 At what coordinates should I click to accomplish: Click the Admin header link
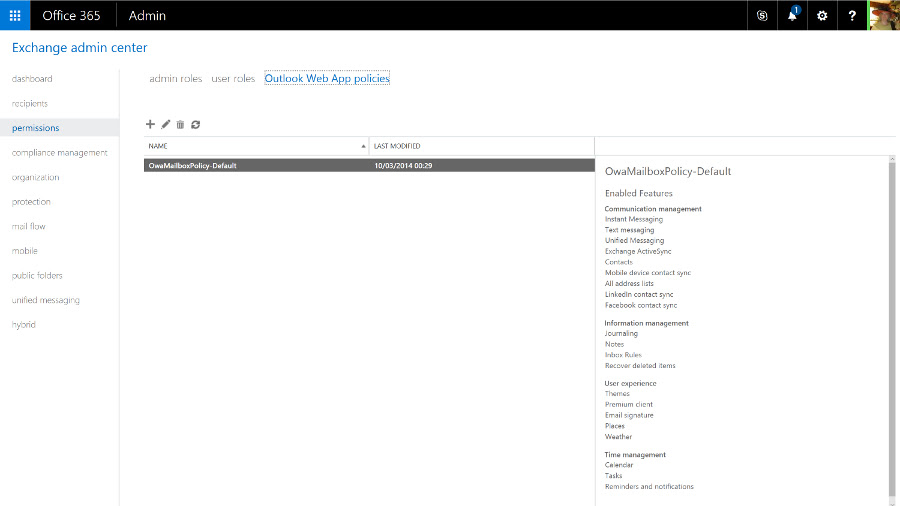click(x=147, y=15)
